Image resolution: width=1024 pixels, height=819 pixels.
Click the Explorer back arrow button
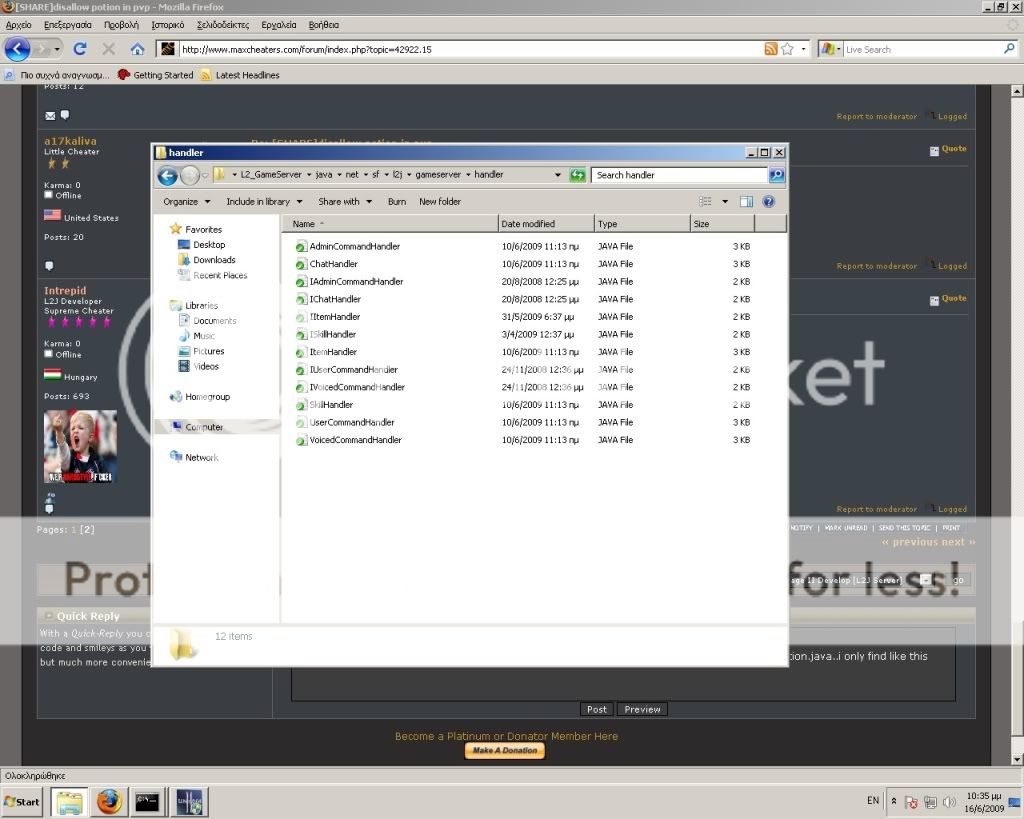coord(167,176)
